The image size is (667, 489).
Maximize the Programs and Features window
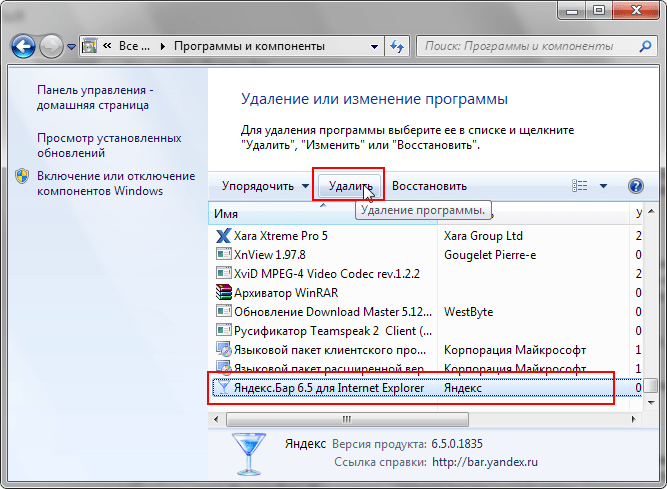pyautogui.click(x=599, y=11)
